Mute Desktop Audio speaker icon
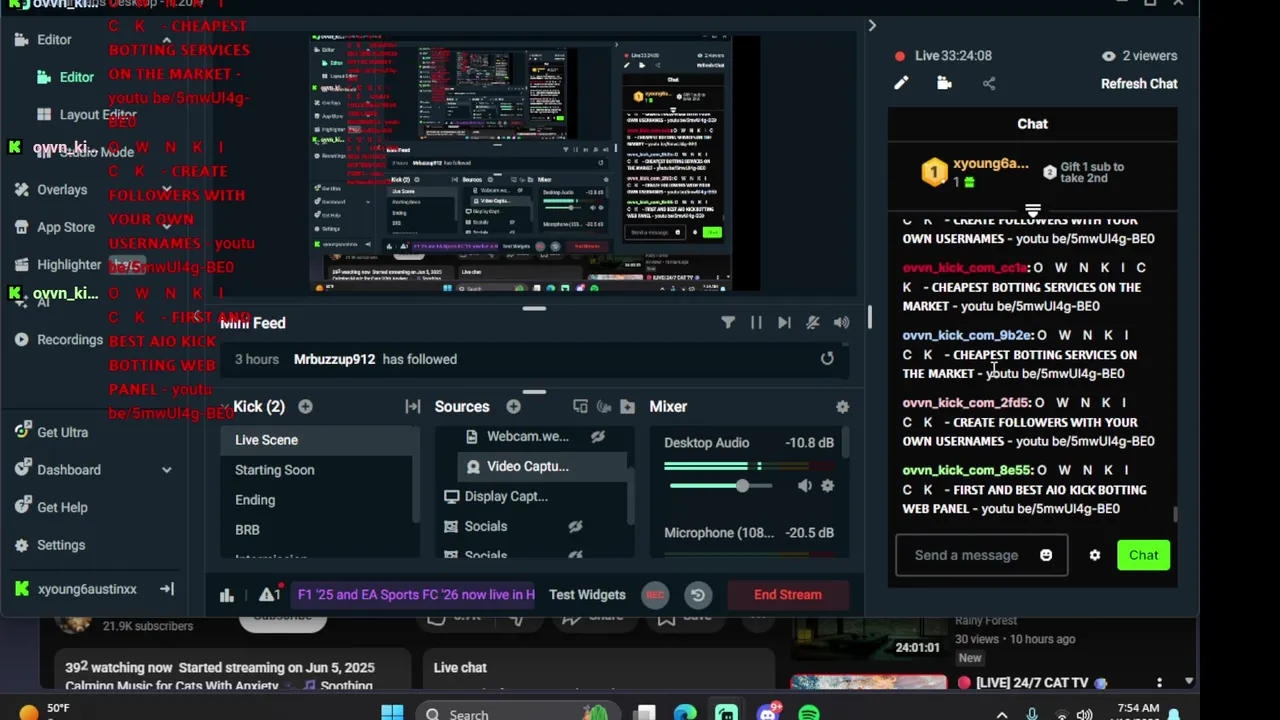The height and width of the screenshot is (720, 1280). (x=805, y=486)
